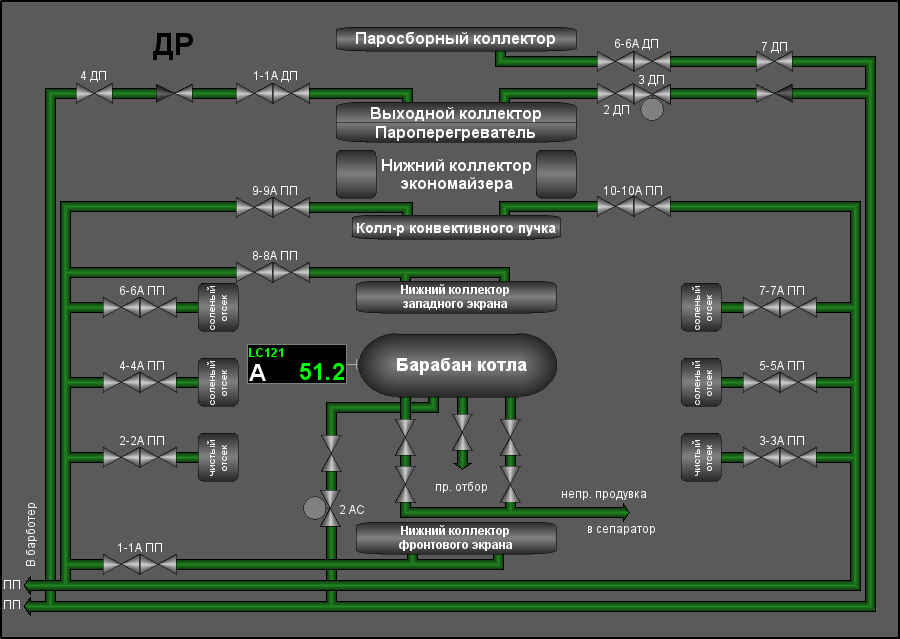
Task: Select чистый отсек beside 3-3А ПП
Action: tap(701, 458)
